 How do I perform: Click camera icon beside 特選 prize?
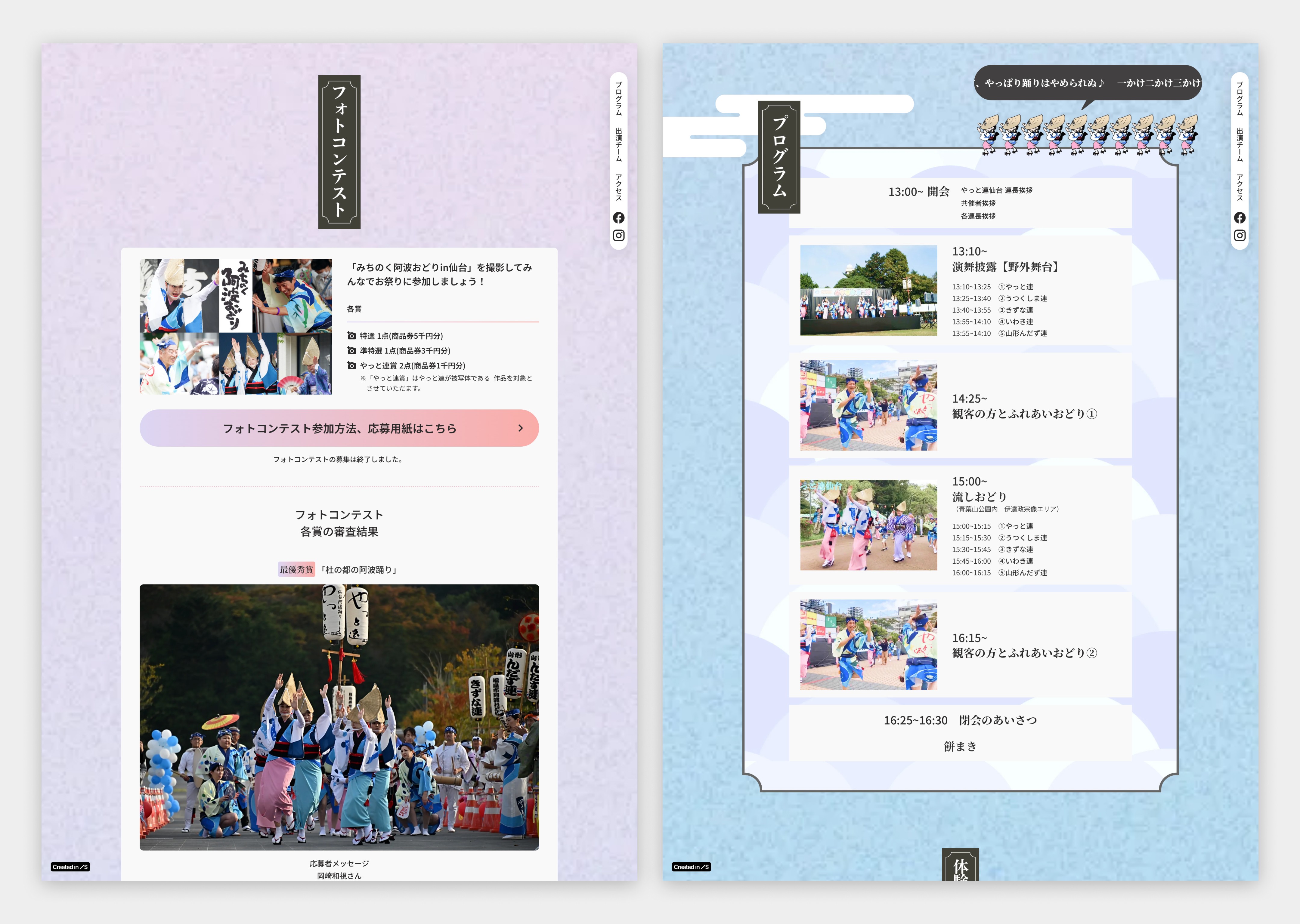[352, 336]
